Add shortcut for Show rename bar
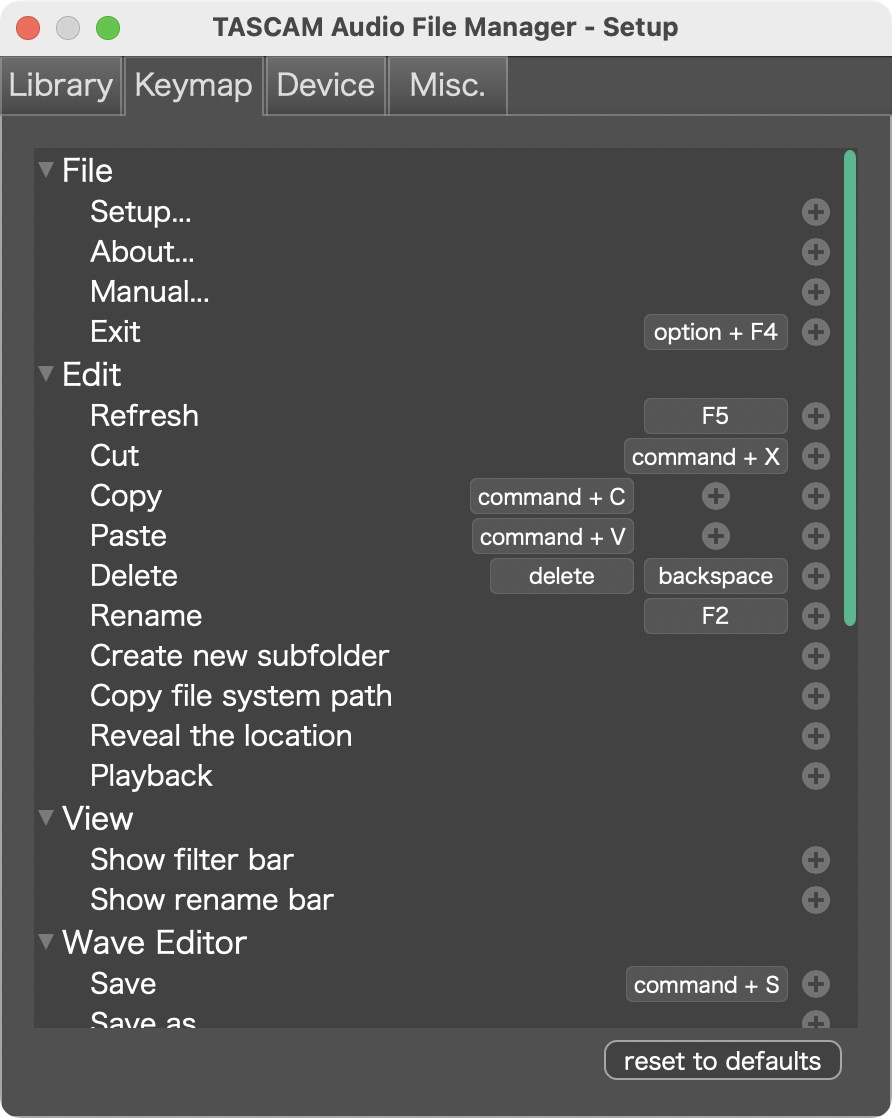This screenshot has height=1118, width=892. click(x=816, y=900)
